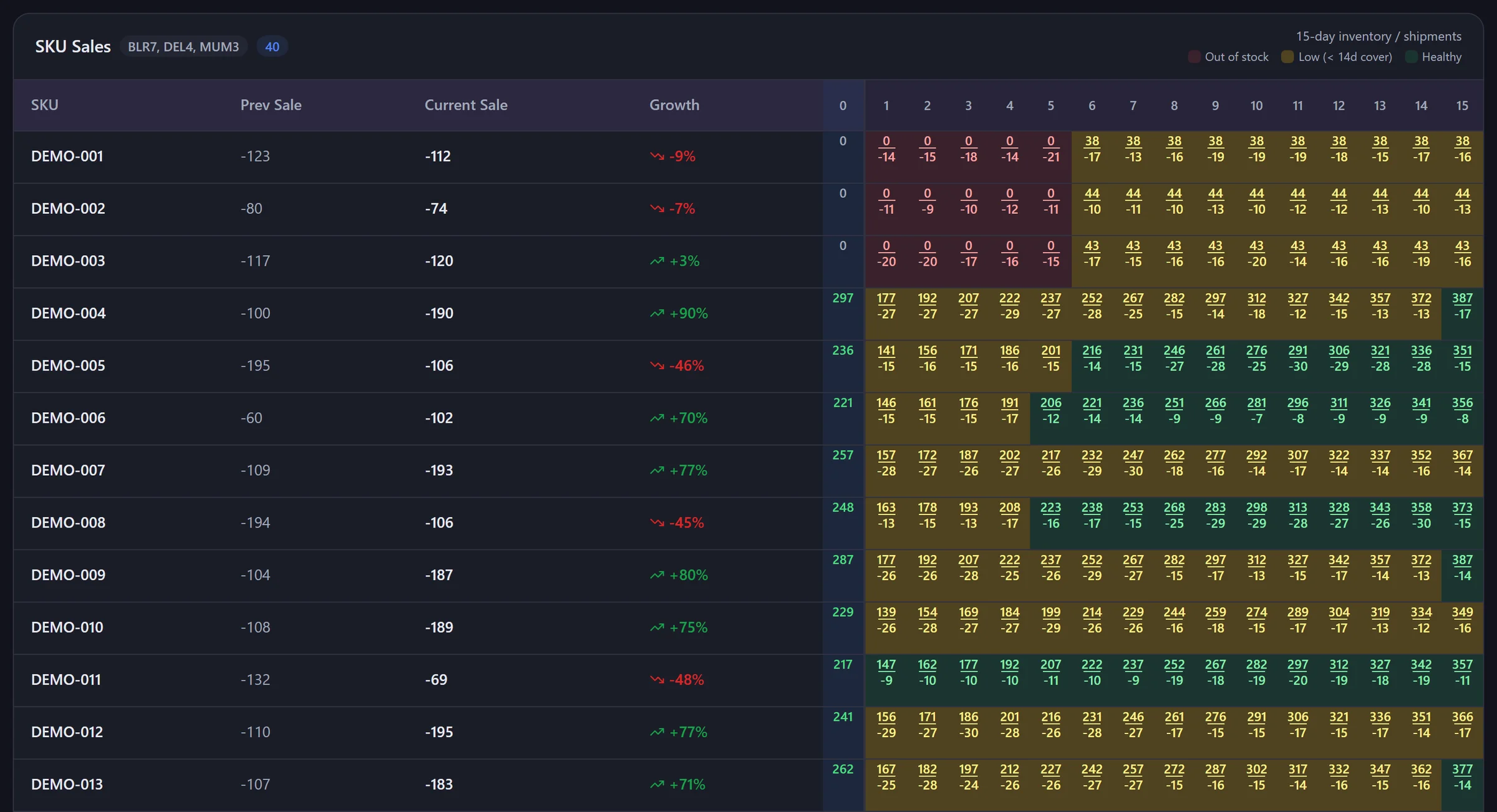Select the DEMO-004 SKU name
This screenshot has height=812, width=1497.
pos(69,313)
